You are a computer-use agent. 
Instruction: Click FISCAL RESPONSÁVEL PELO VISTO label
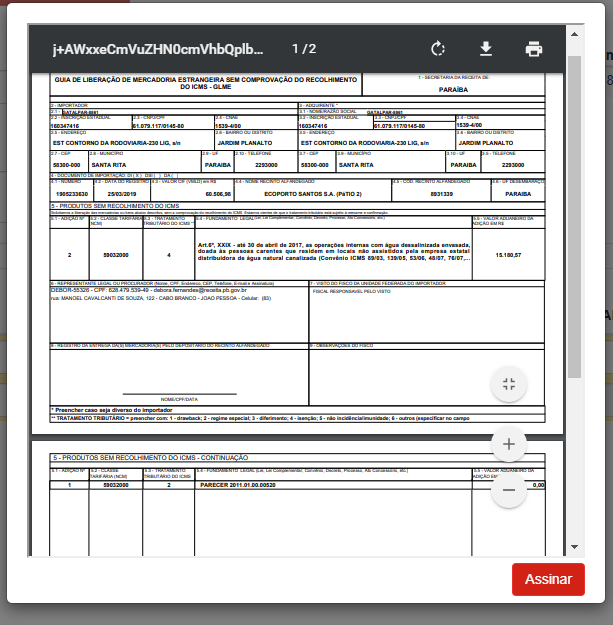352,291
